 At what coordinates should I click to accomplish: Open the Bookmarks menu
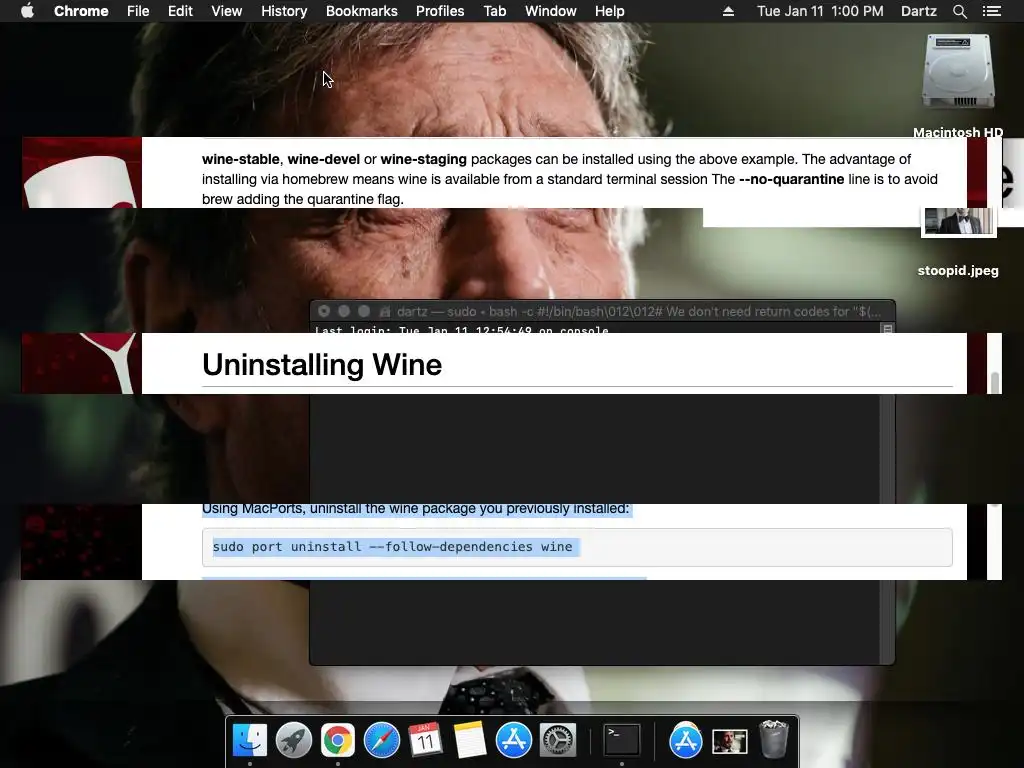tap(361, 11)
